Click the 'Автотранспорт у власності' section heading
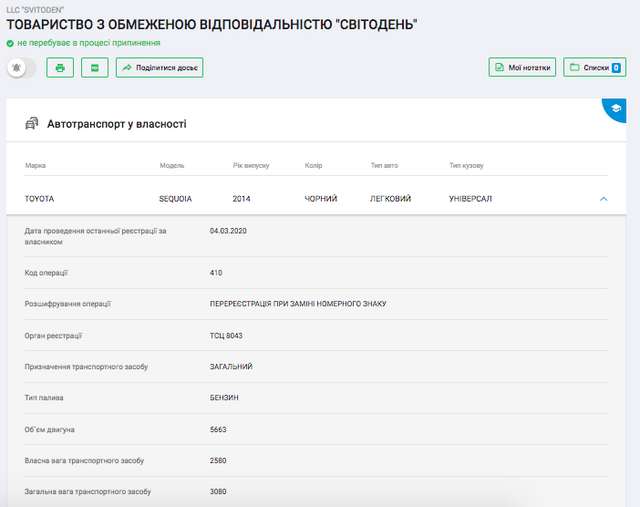Viewport: 640px width, 507px height. point(117,125)
